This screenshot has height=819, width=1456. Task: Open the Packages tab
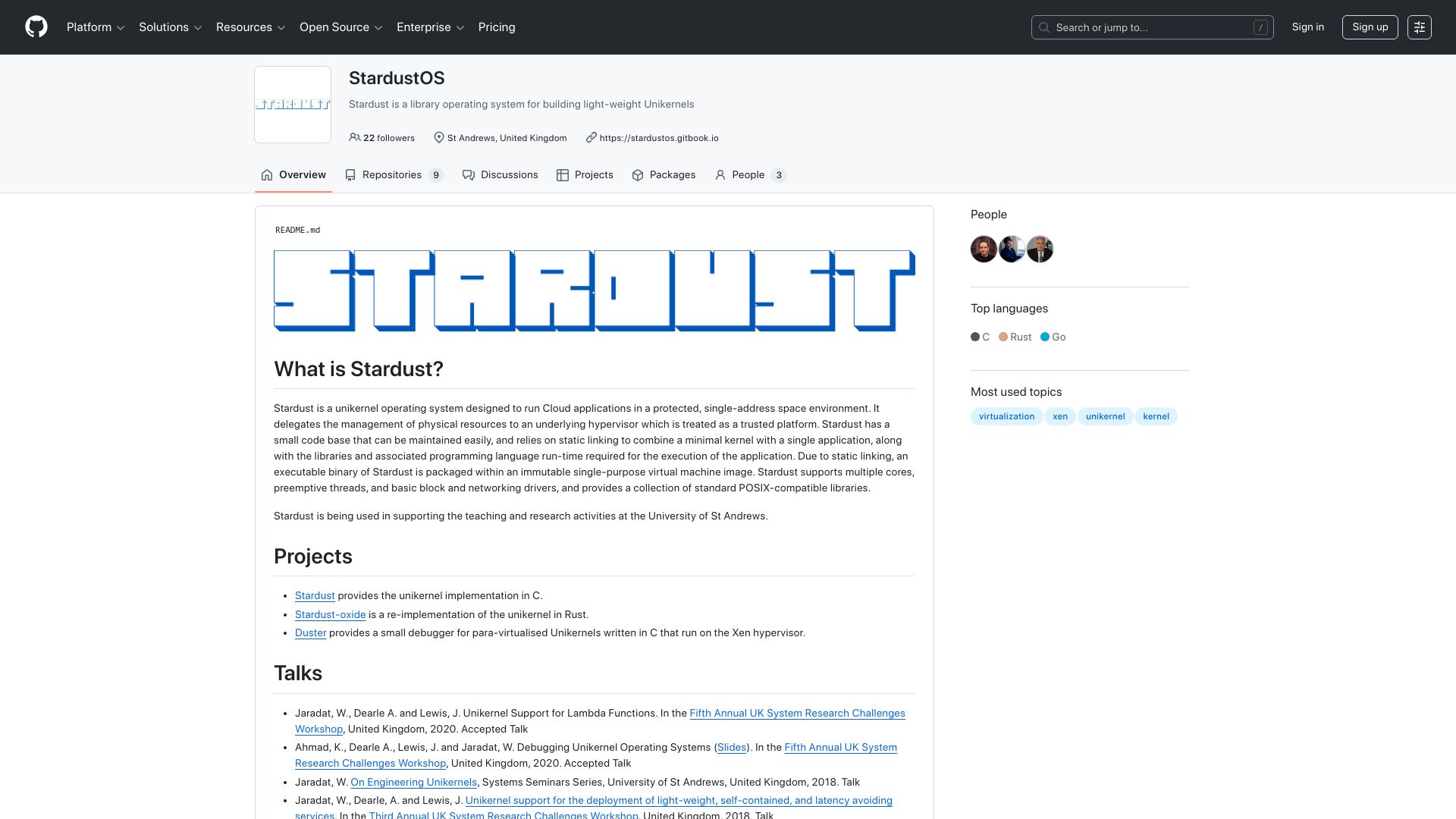pos(664,175)
